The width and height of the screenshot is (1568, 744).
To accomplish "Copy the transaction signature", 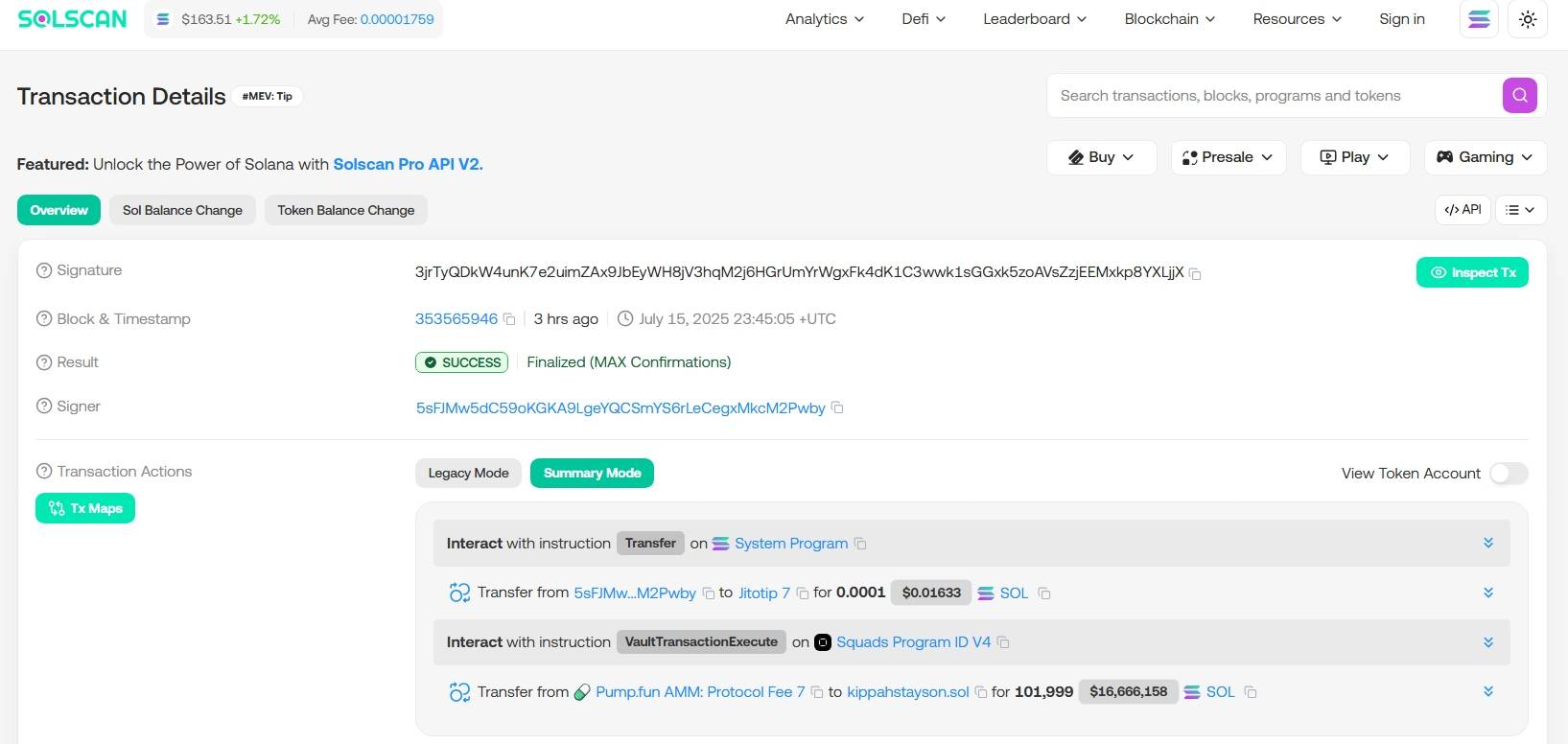I will (1195, 274).
